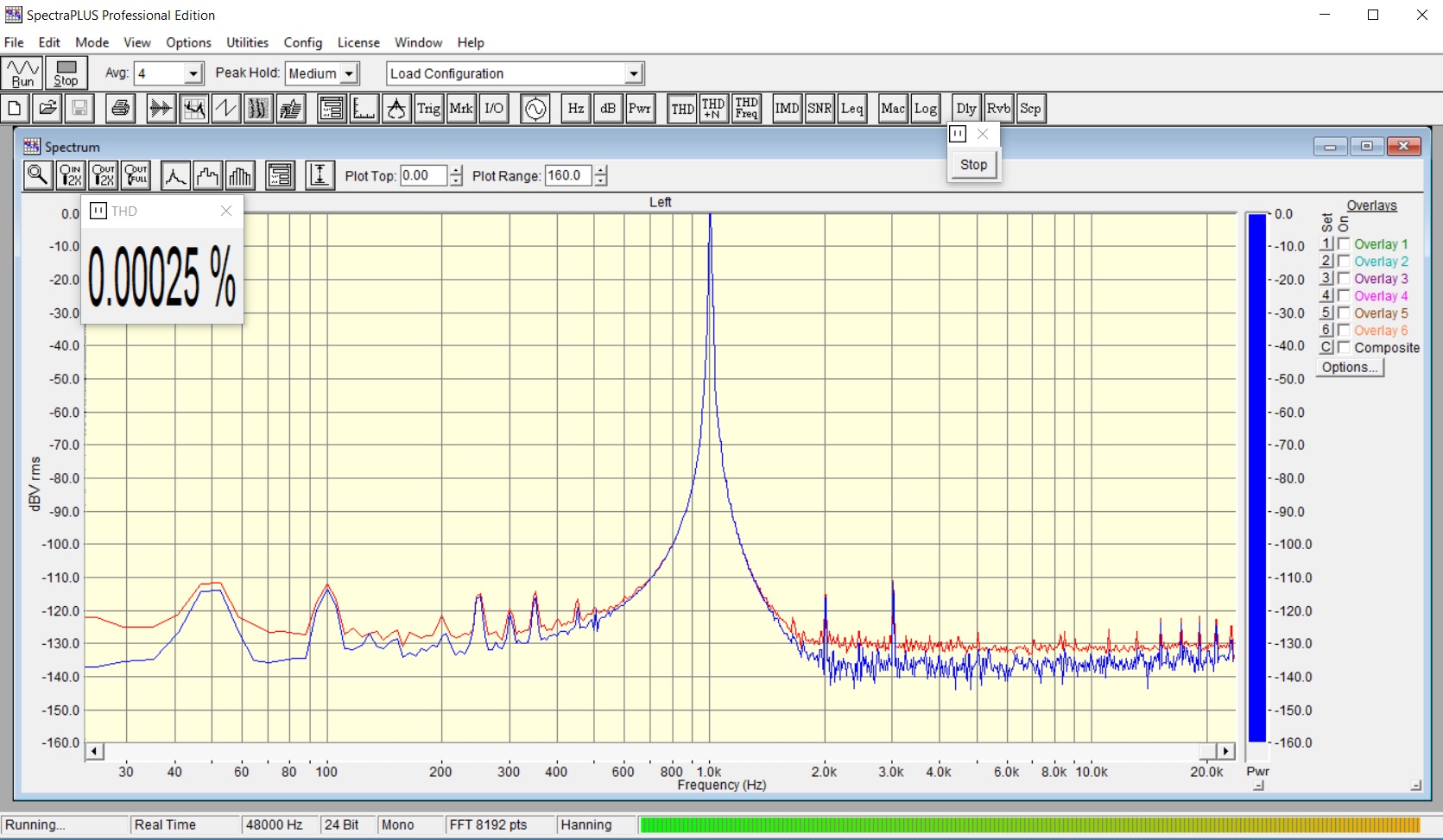1443x840 pixels.
Task: Open the Load Configuration dropdown
Action: coord(634,74)
